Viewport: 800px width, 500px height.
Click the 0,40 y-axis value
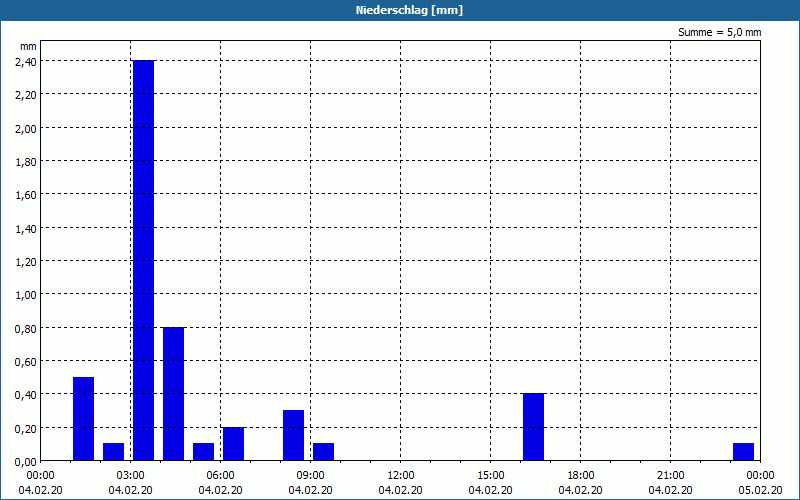click(x=26, y=395)
